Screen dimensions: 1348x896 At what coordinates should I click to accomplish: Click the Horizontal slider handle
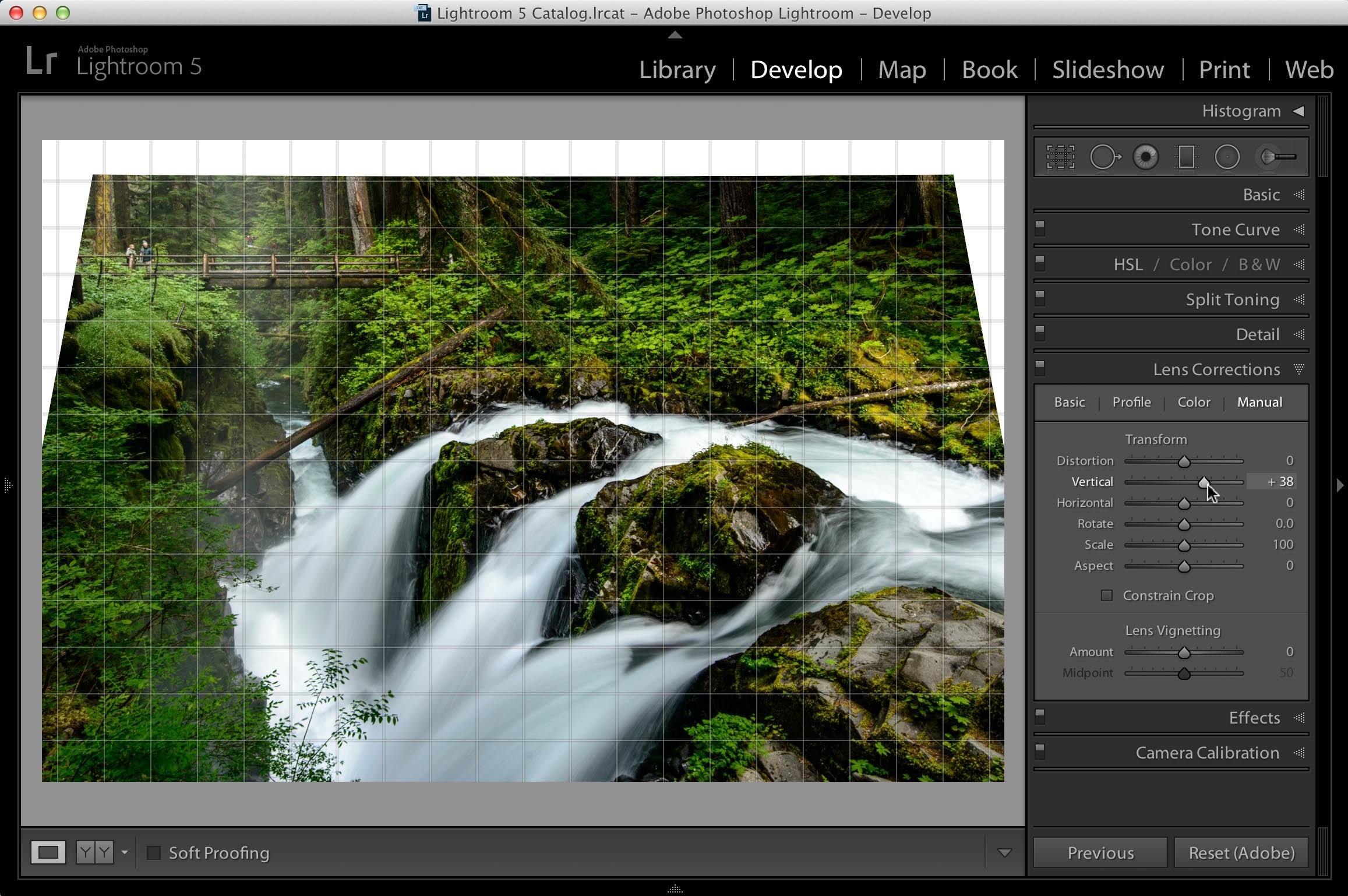tap(1184, 504)
